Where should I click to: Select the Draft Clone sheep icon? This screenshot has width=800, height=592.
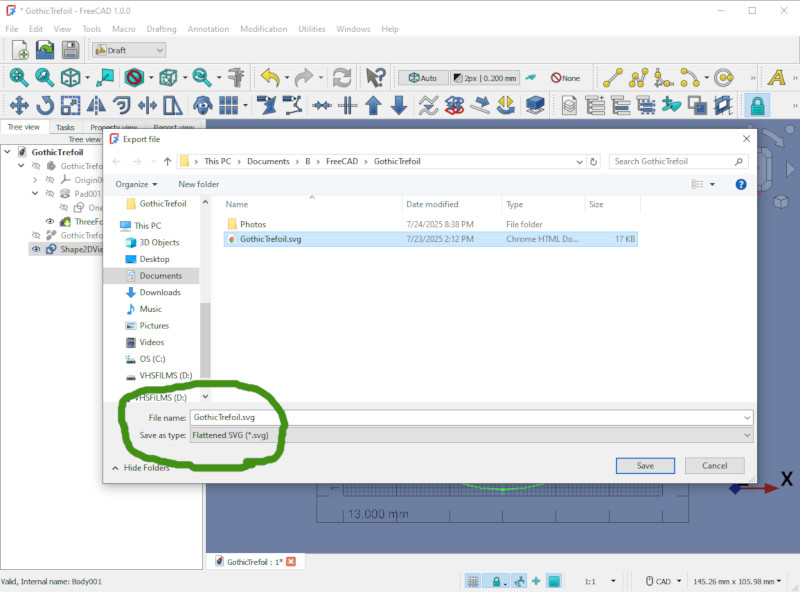(x=203, y=106)
